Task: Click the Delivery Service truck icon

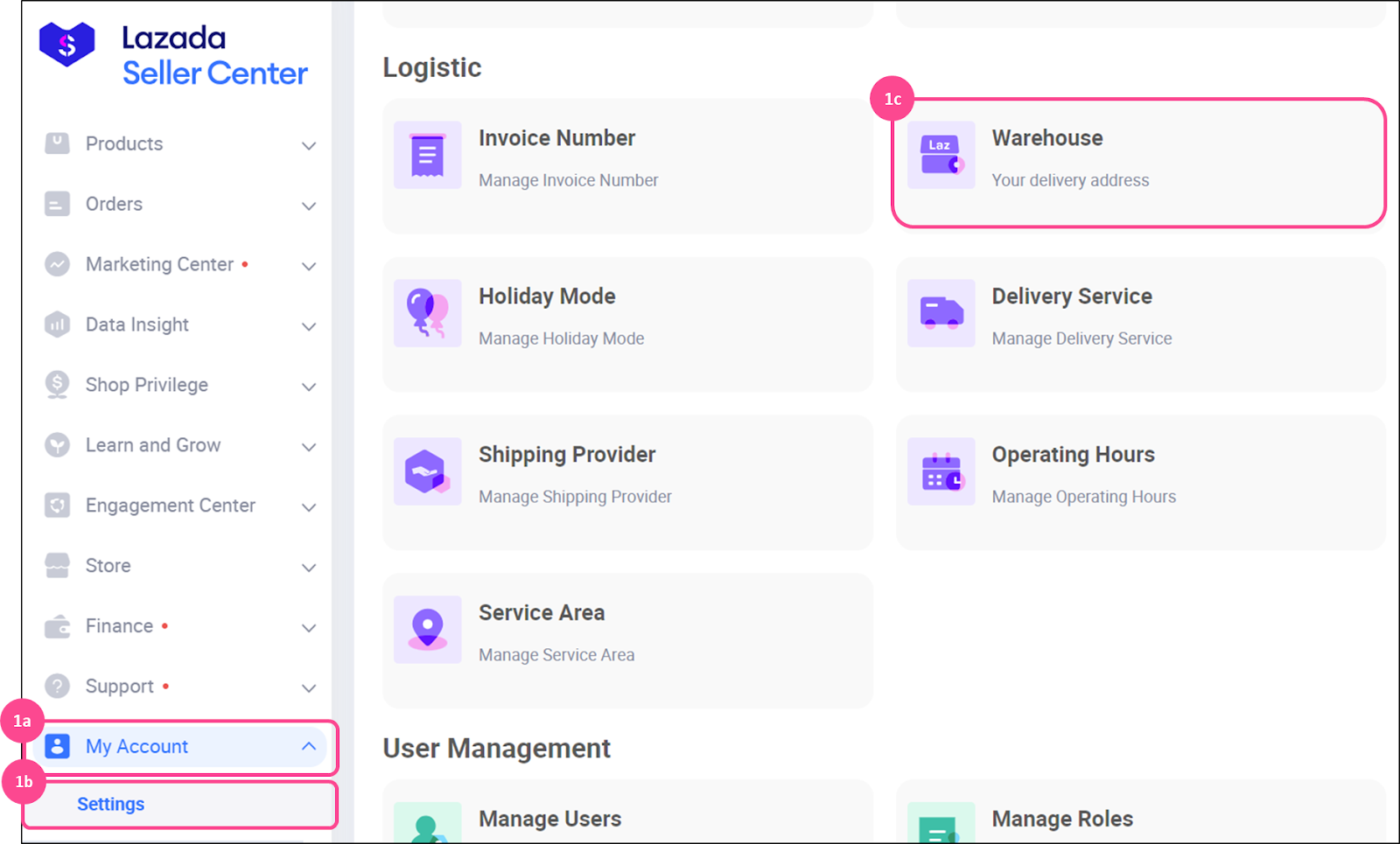Action: [941, 313]
